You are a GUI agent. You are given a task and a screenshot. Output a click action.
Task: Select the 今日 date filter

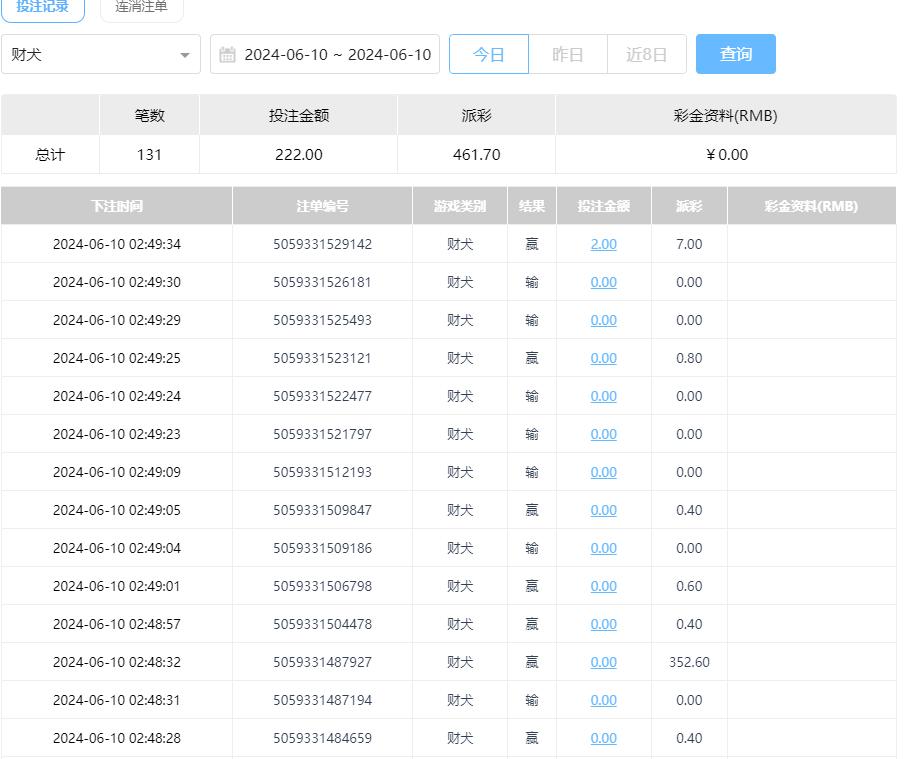488,54
